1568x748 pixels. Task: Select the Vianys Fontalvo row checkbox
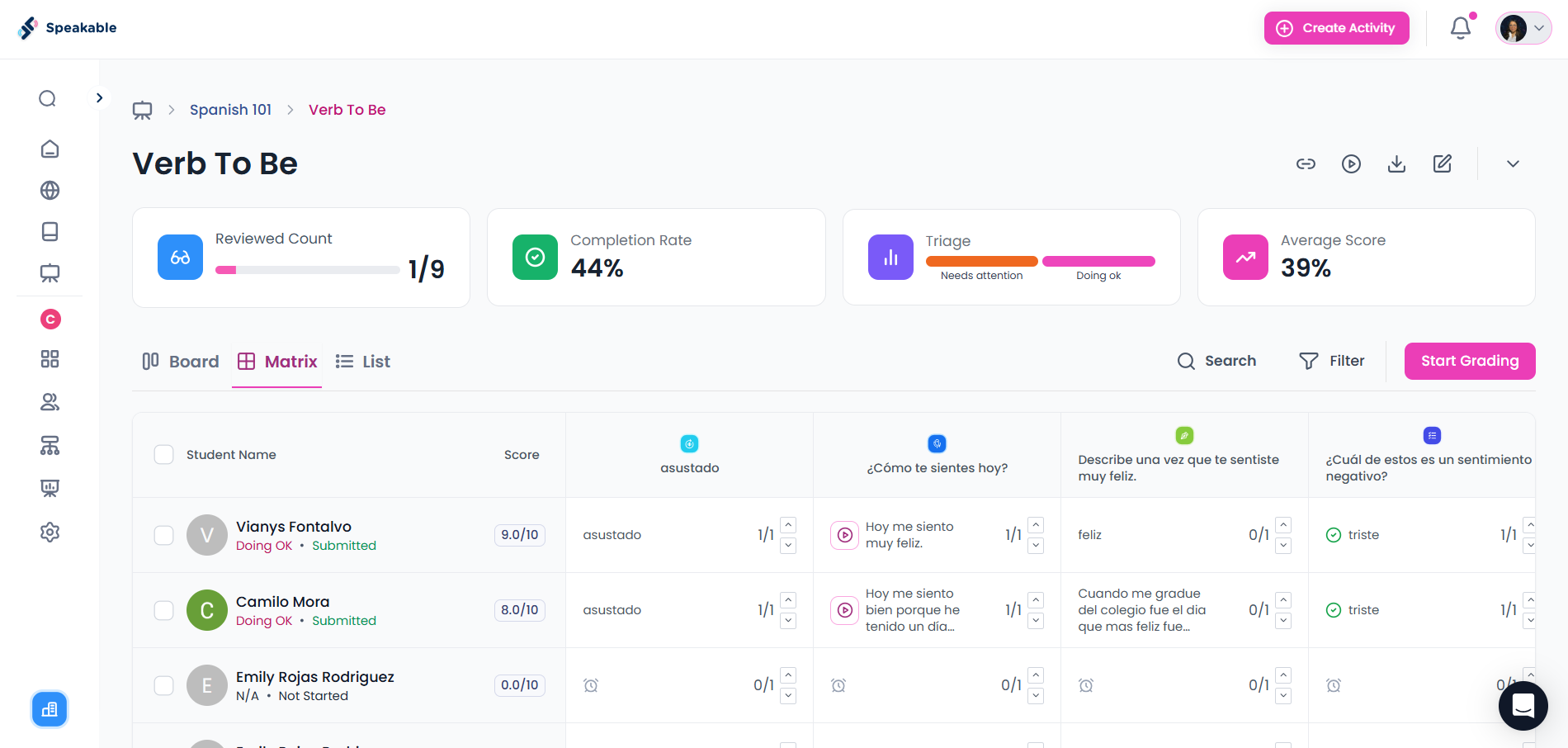coord(164,535)
